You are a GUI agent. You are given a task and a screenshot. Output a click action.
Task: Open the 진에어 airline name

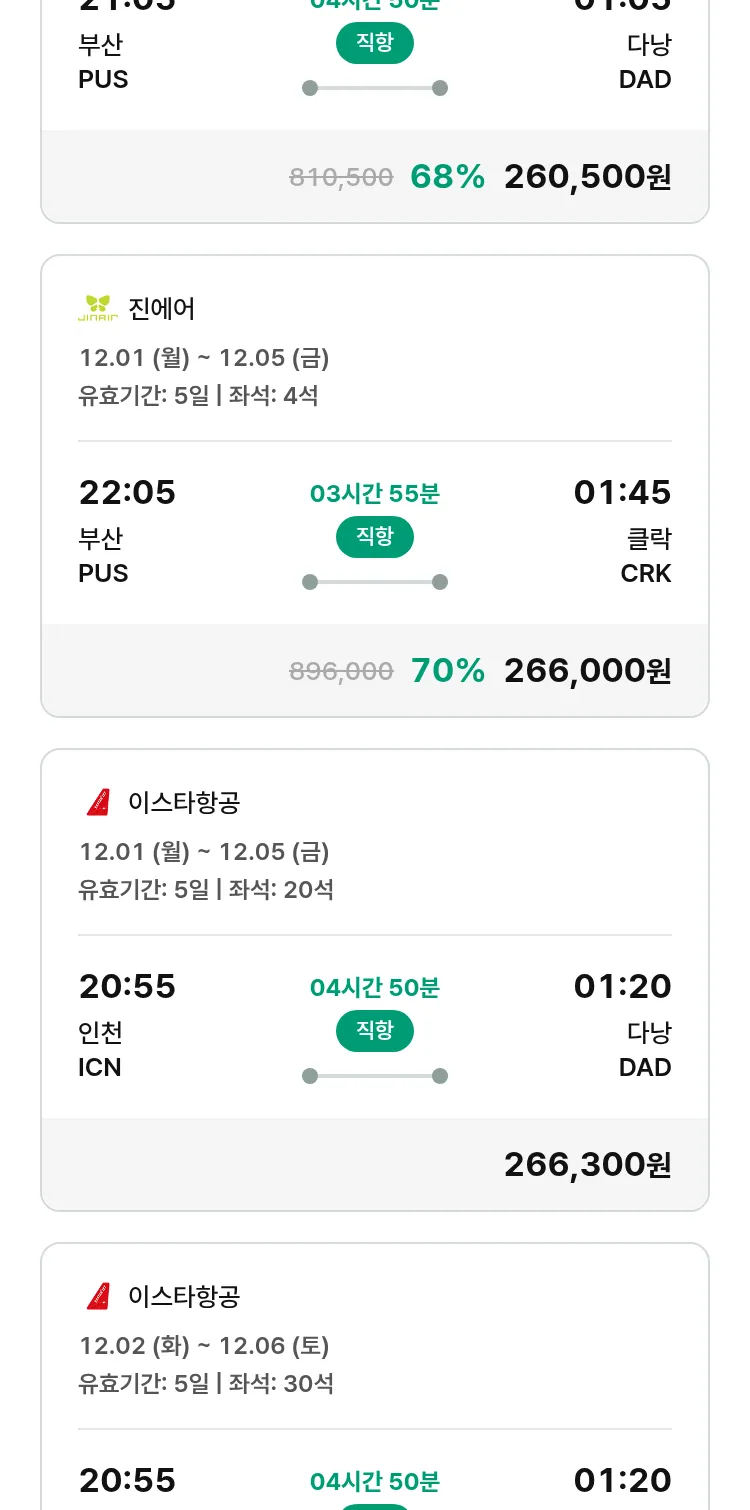tap(162, 309)
